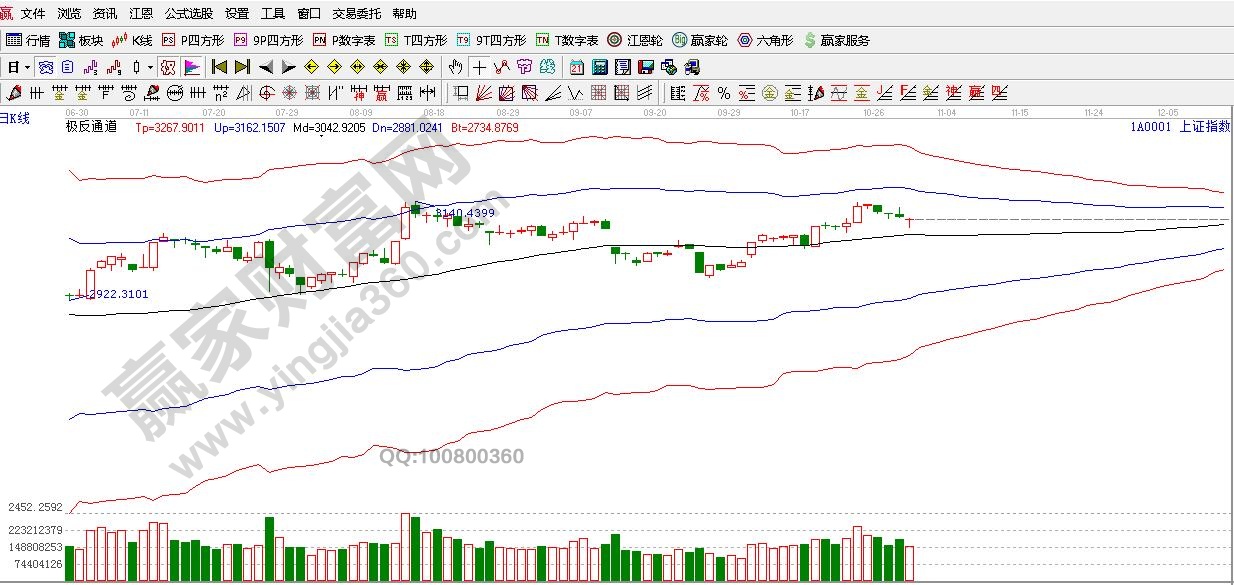Toggle the magnifier-style chart view icon

(x=46, y=67)
